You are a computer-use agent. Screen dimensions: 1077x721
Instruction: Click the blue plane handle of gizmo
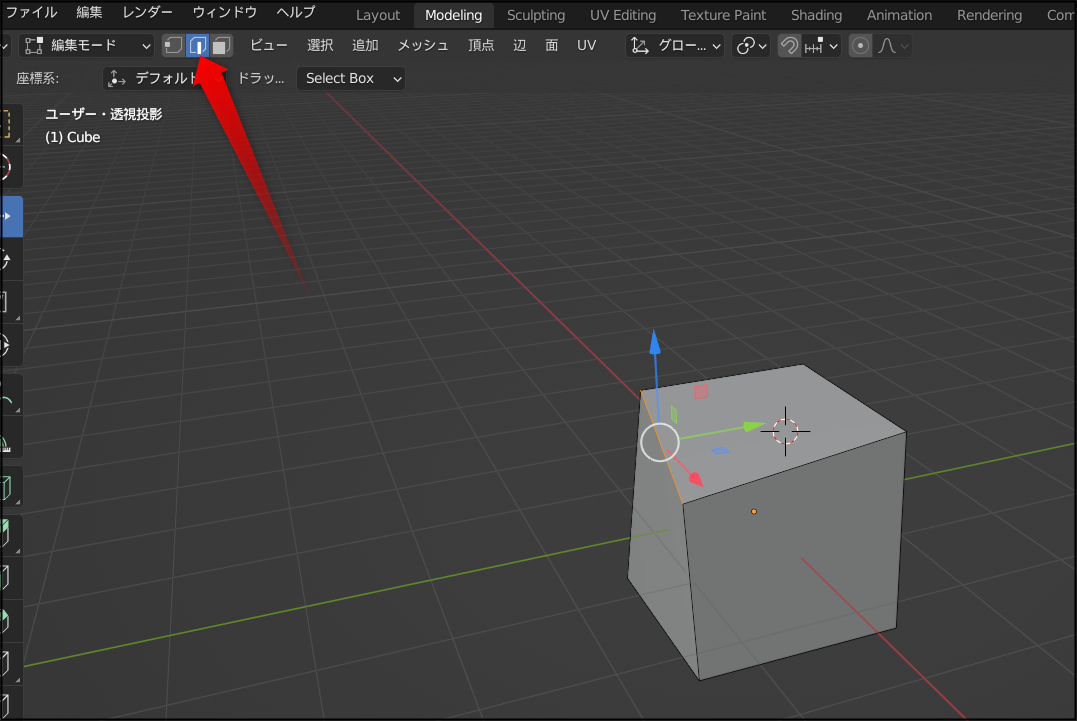[720, 450]
